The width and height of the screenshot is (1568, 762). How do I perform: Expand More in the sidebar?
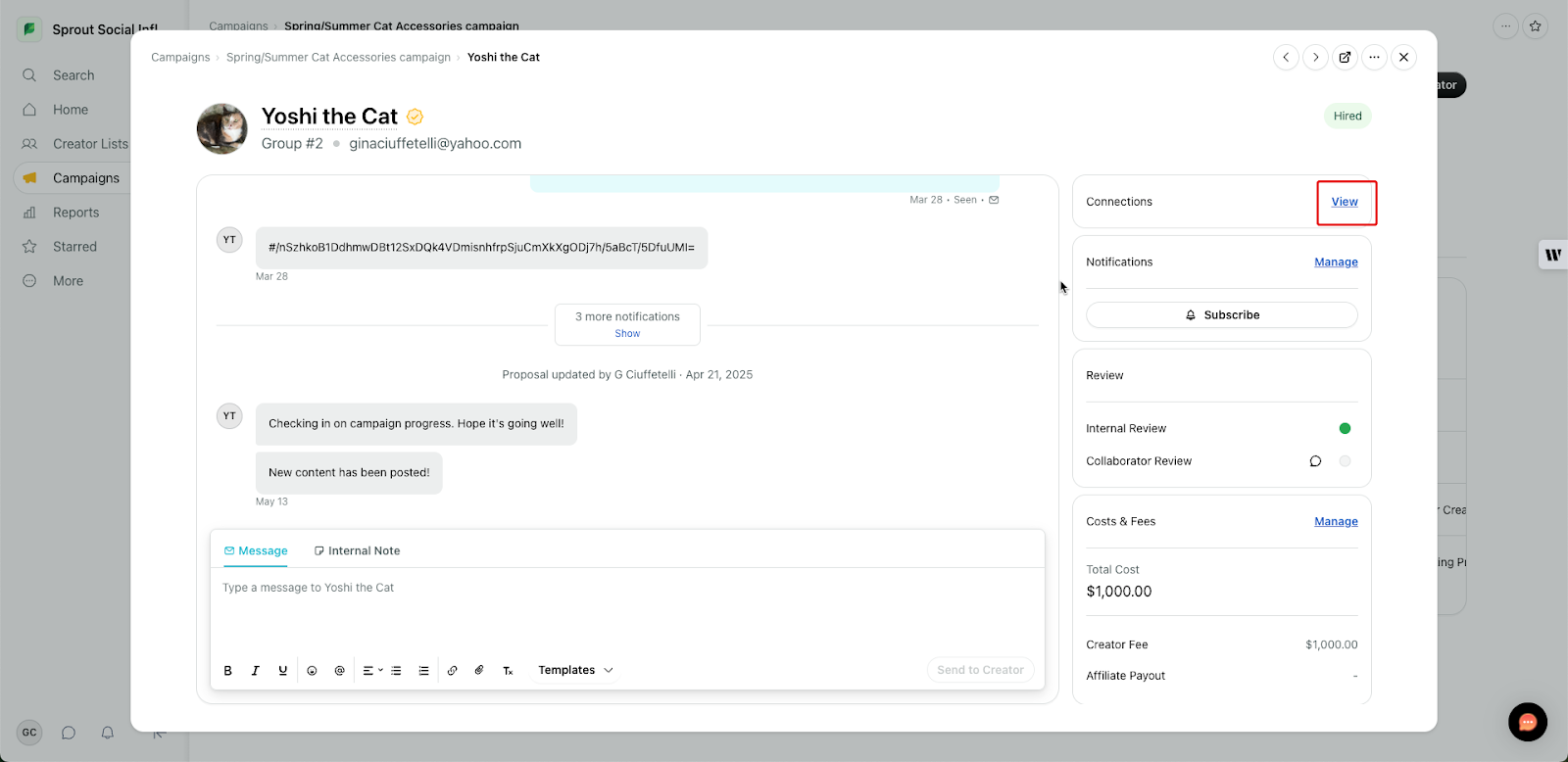click(68, 281)
